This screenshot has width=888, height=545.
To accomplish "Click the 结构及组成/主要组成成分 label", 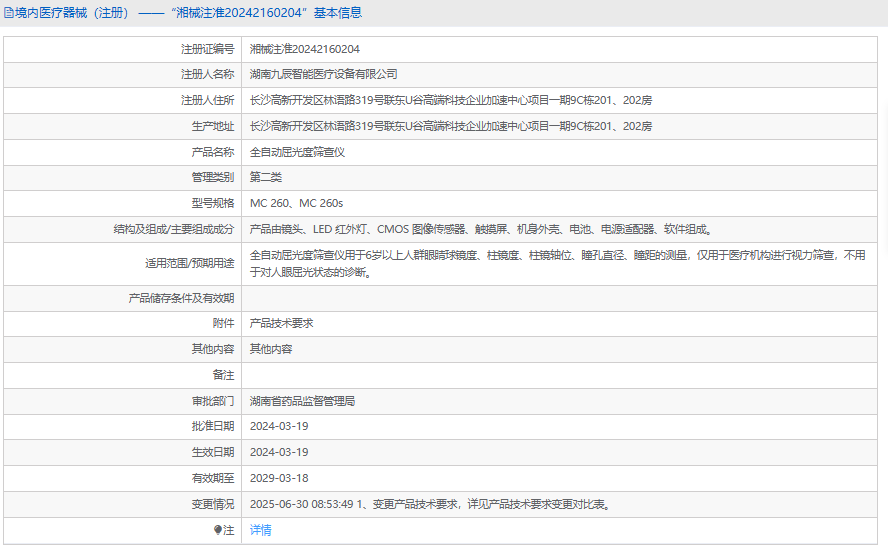I will 174,229.
